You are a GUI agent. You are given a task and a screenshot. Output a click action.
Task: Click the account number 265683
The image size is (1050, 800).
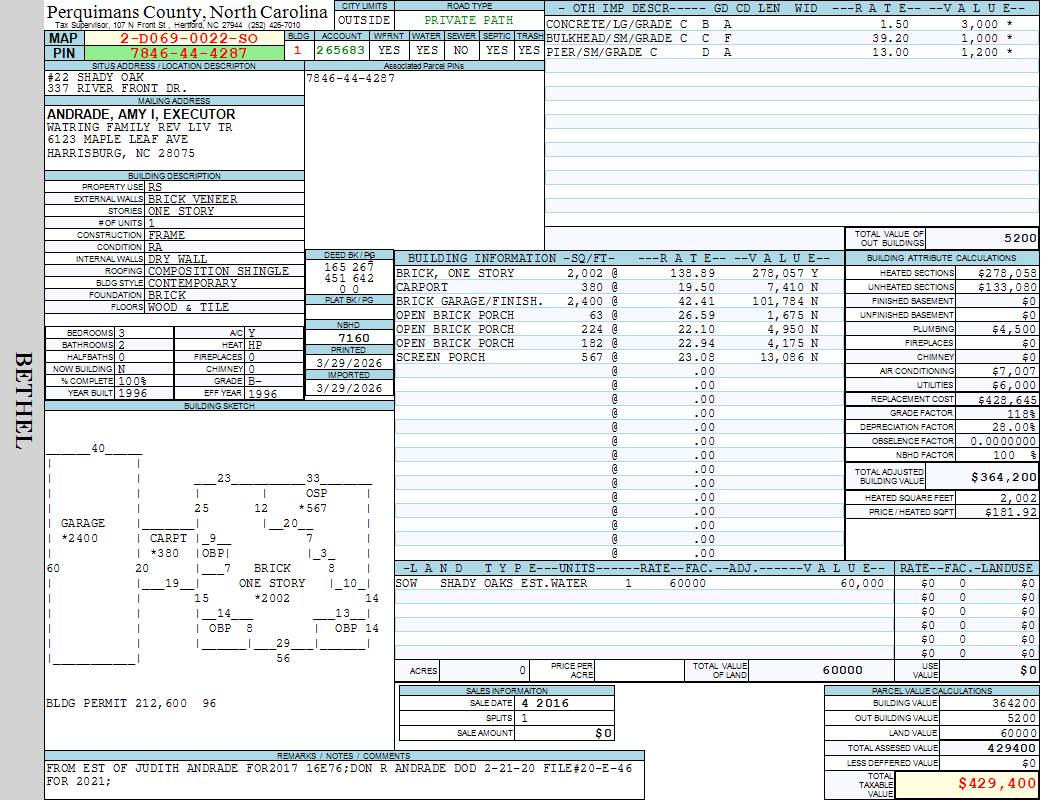tap(340, 50)
